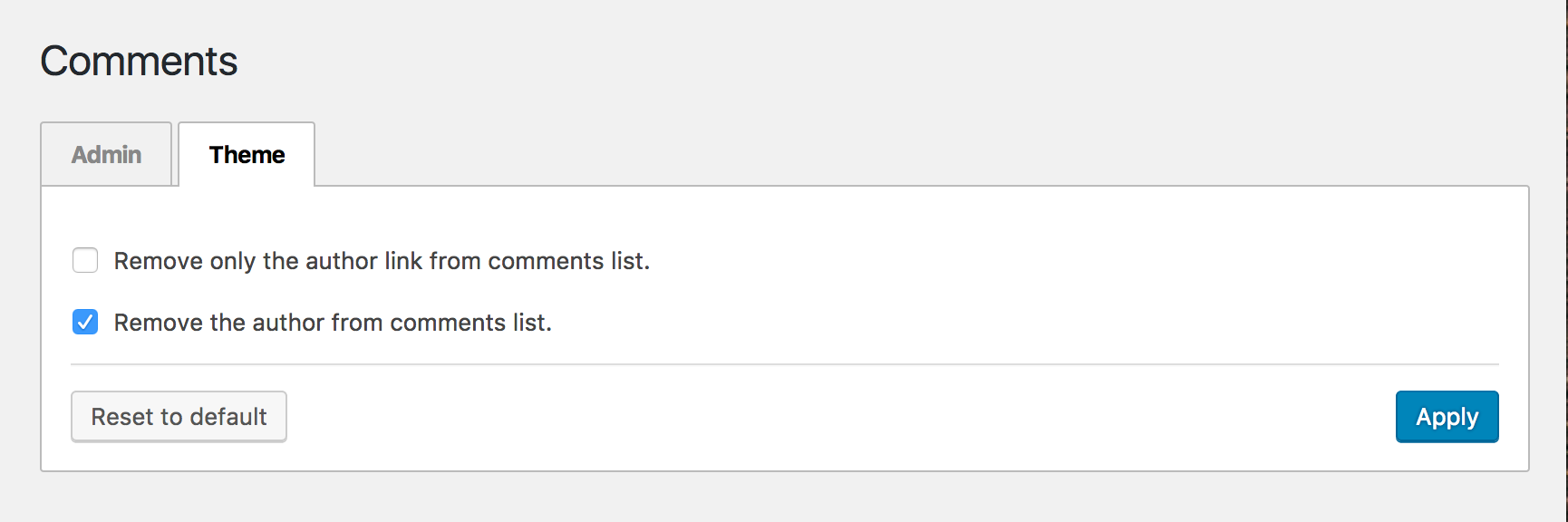The height and width of the screenshot is (522, 1568).
Task: Open the inactive Admin settings tab
Action: [x=106, y=155]
